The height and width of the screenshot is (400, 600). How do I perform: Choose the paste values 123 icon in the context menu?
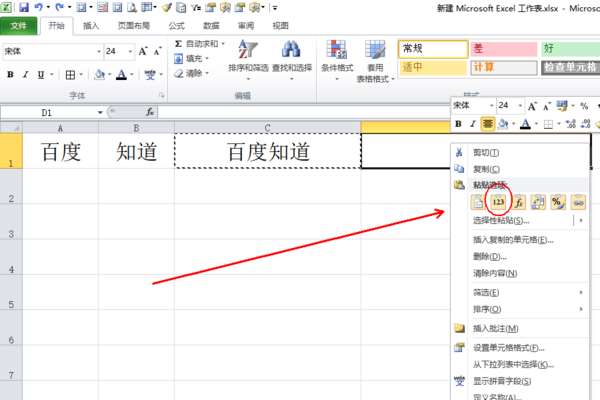tap(498, 202)
